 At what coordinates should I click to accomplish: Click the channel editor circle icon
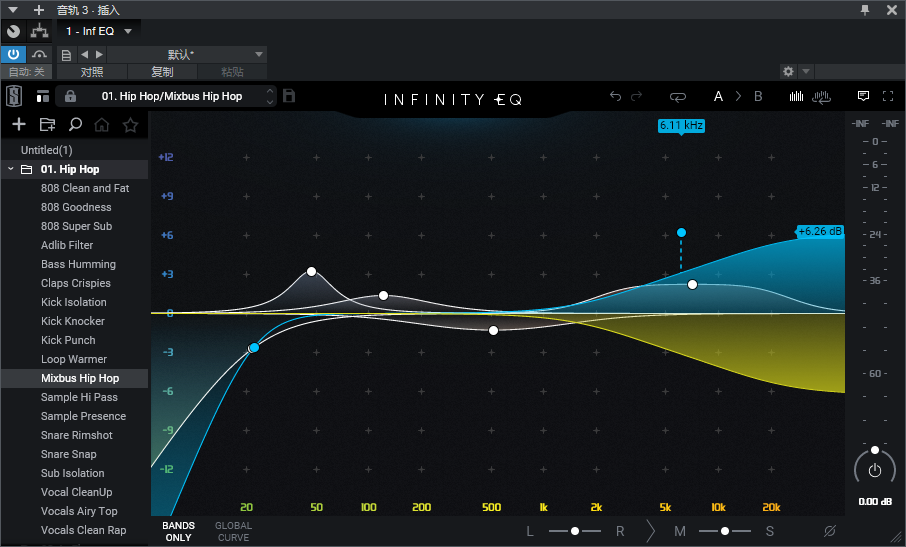pos(14,31)
